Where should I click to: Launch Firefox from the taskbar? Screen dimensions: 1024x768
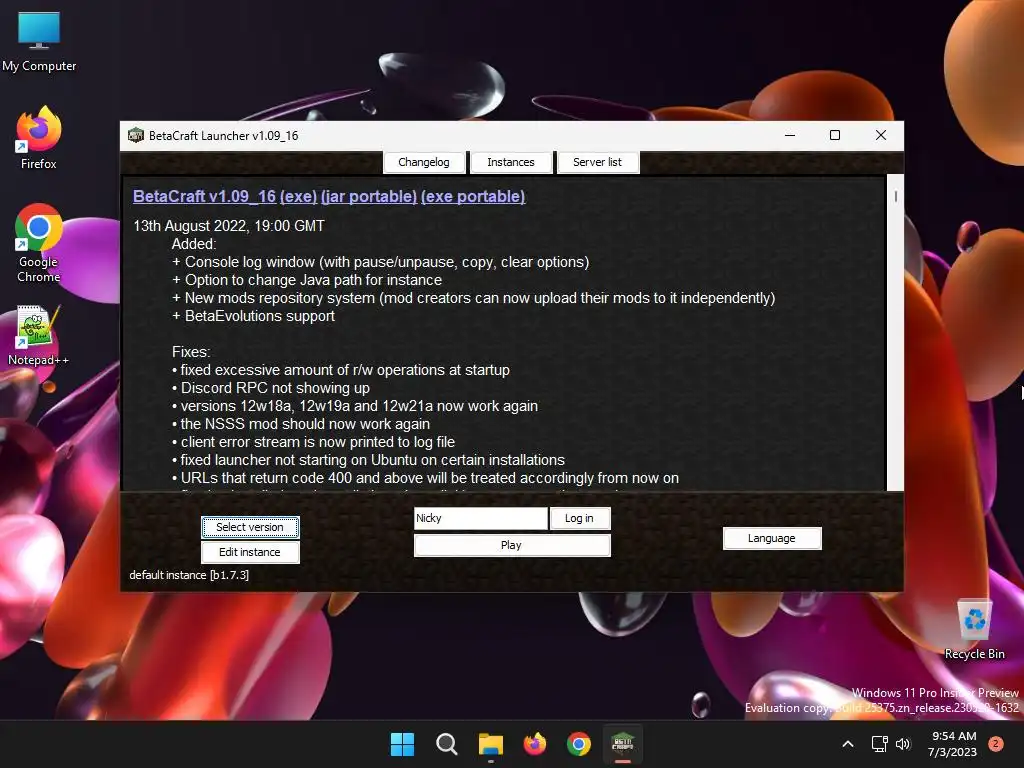tap(535, 744)
